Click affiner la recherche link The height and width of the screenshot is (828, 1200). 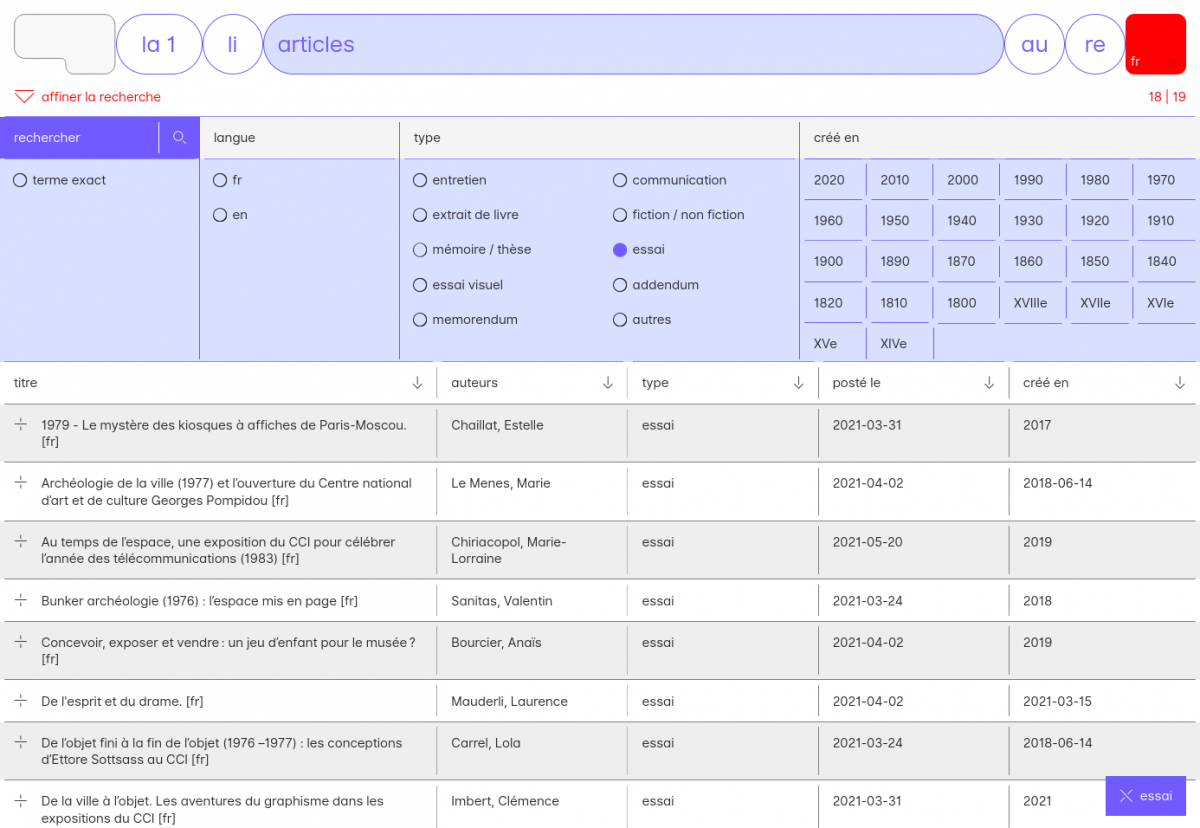tap(101, 97)
